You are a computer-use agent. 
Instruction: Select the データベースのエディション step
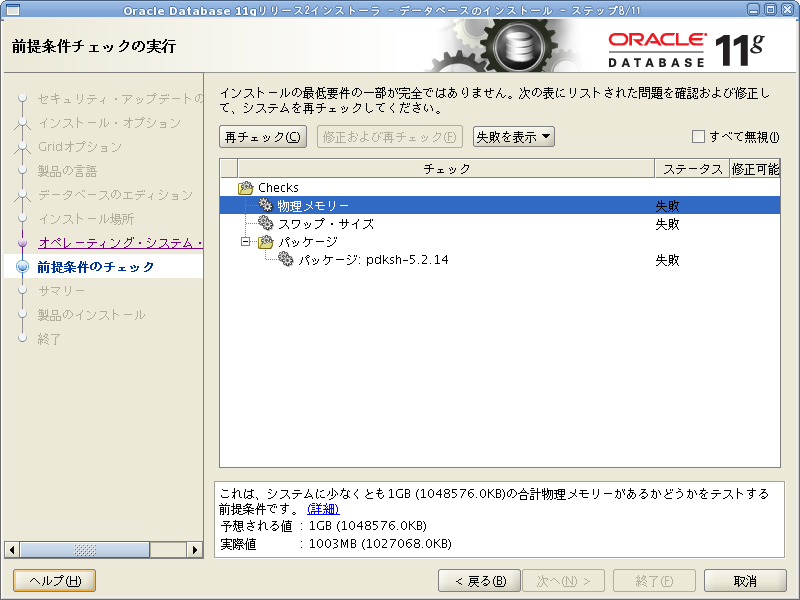pyautogui.click(x=116, y=194)
